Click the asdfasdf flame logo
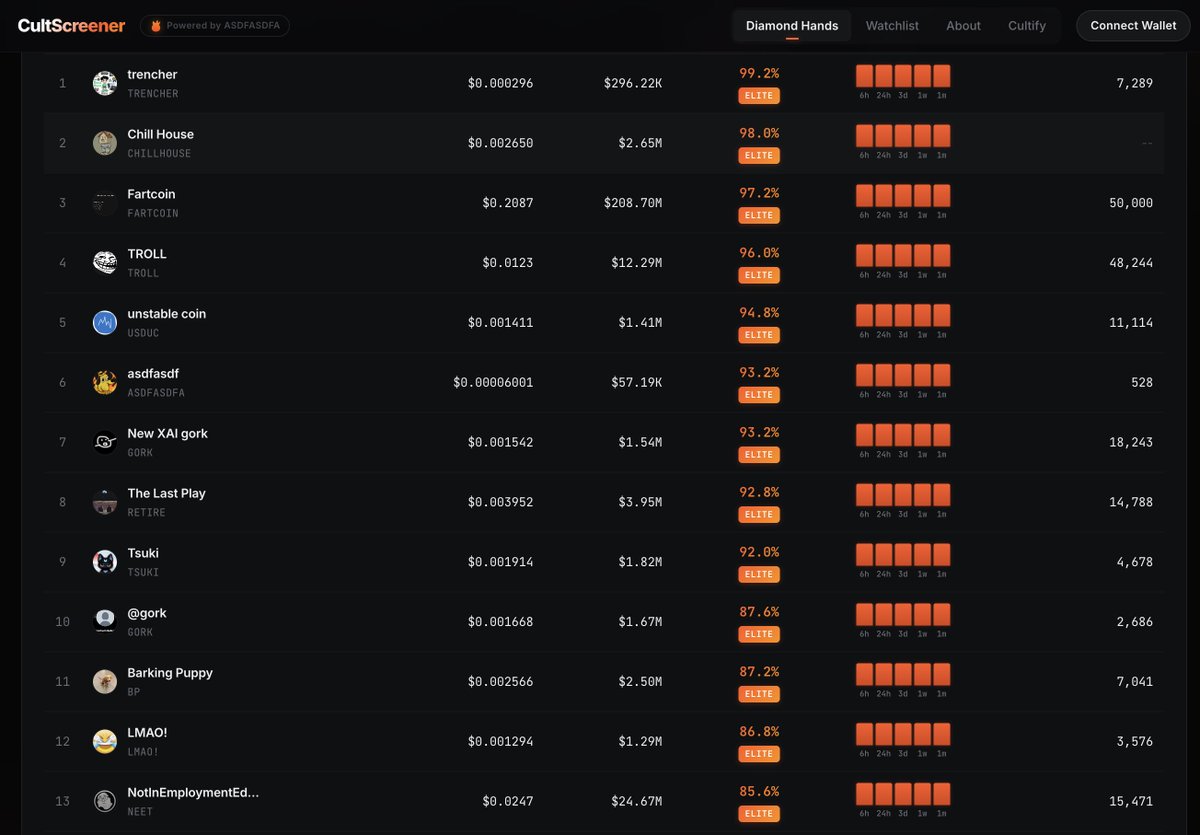This screenshot has height=835, width=1200. pyautogui.click(x=104, y=382)
